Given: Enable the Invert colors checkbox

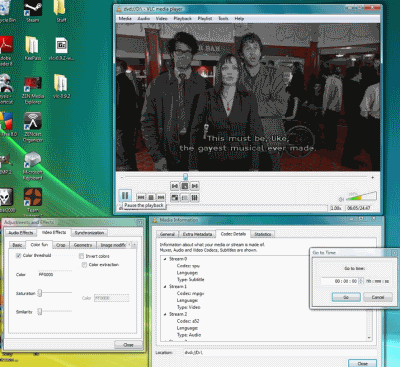Looking at the screenshot, I should [x=81, y=256].
